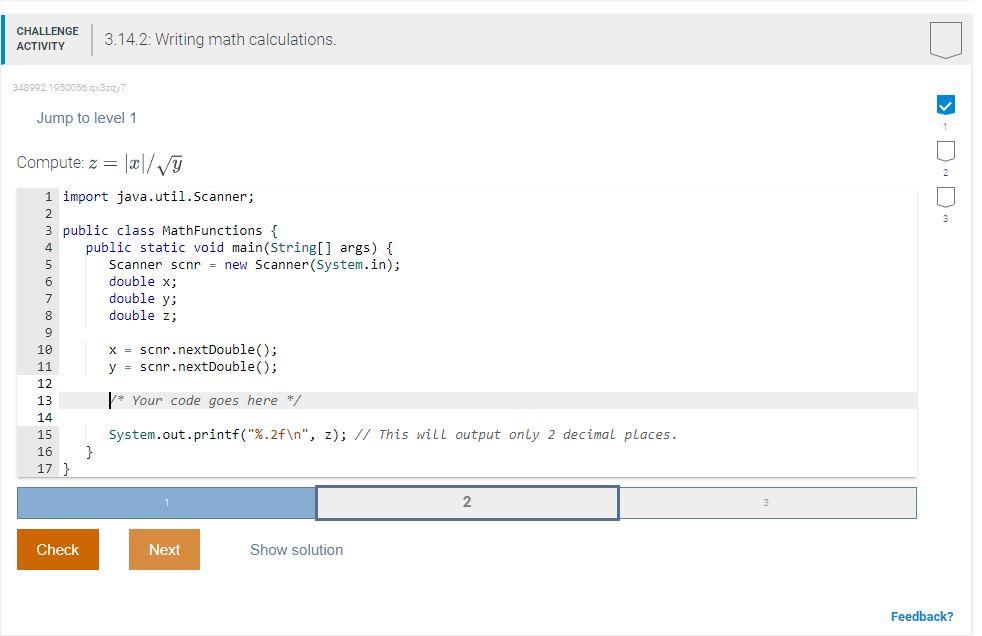Click the completed level 1 badge

click(x=944, y=104)
